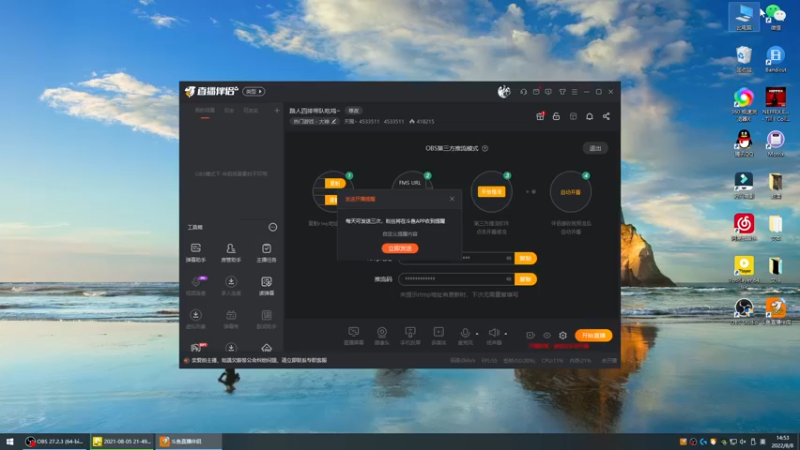This screenshot has width=800, height=450.
Task: Open the 数据助手 tool
Action: tap(266, 319)
